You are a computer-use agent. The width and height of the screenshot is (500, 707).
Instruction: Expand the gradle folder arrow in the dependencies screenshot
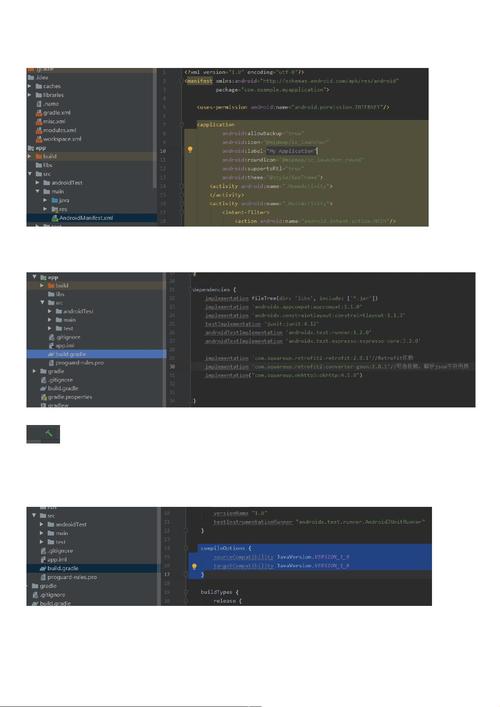click(x=35, y=371)
